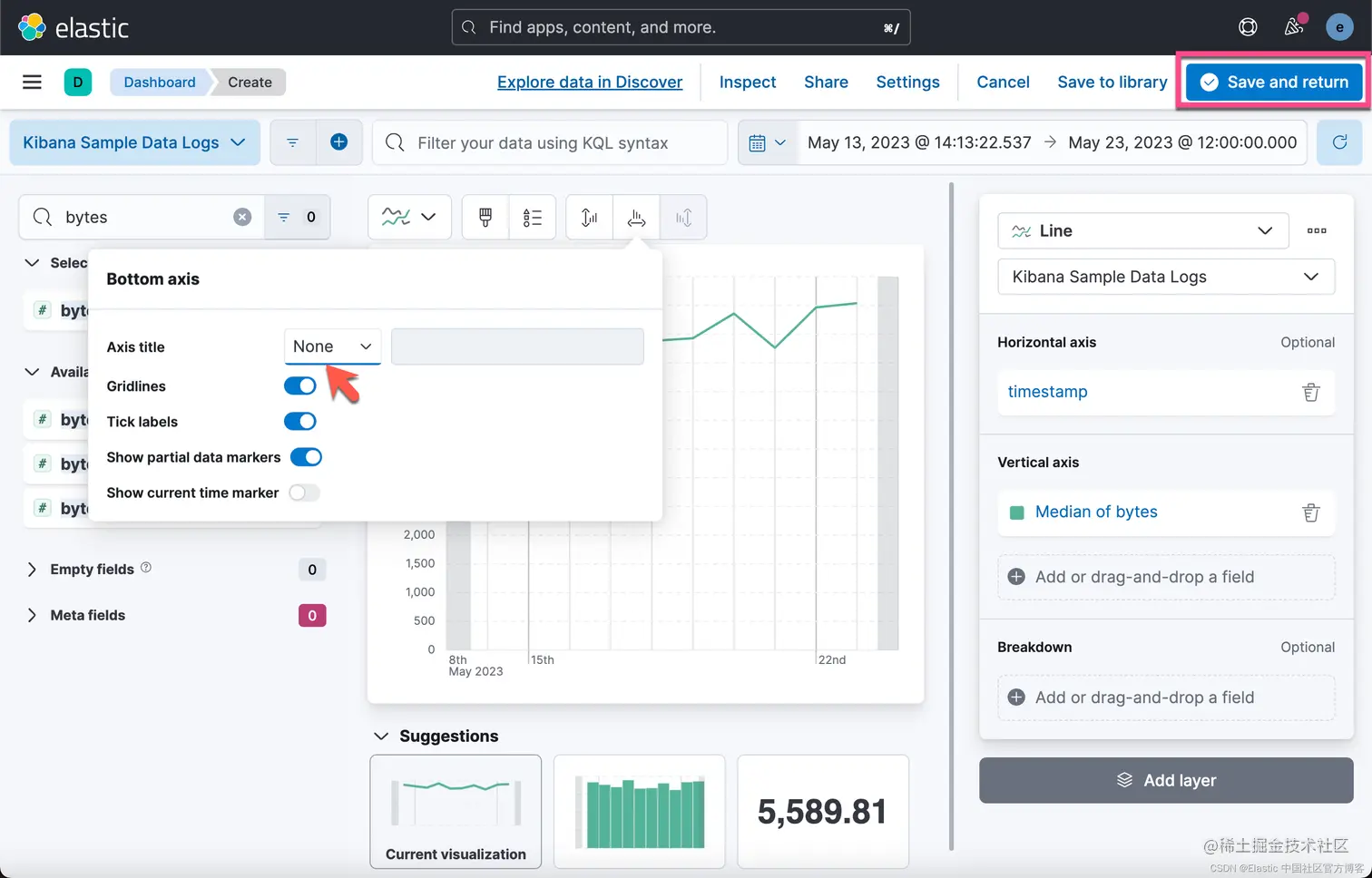Open the Line layer chart type dropdown
The height and width of the screenshot is (878, 1372).
pyautogui.click(x=1142, y=230)
